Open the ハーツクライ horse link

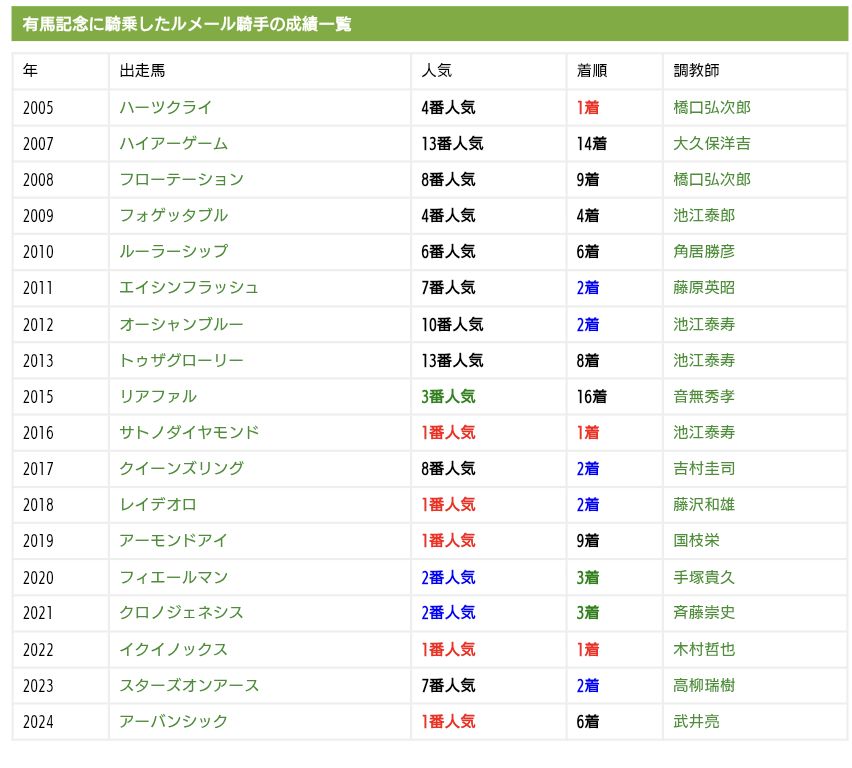point(165,107)
